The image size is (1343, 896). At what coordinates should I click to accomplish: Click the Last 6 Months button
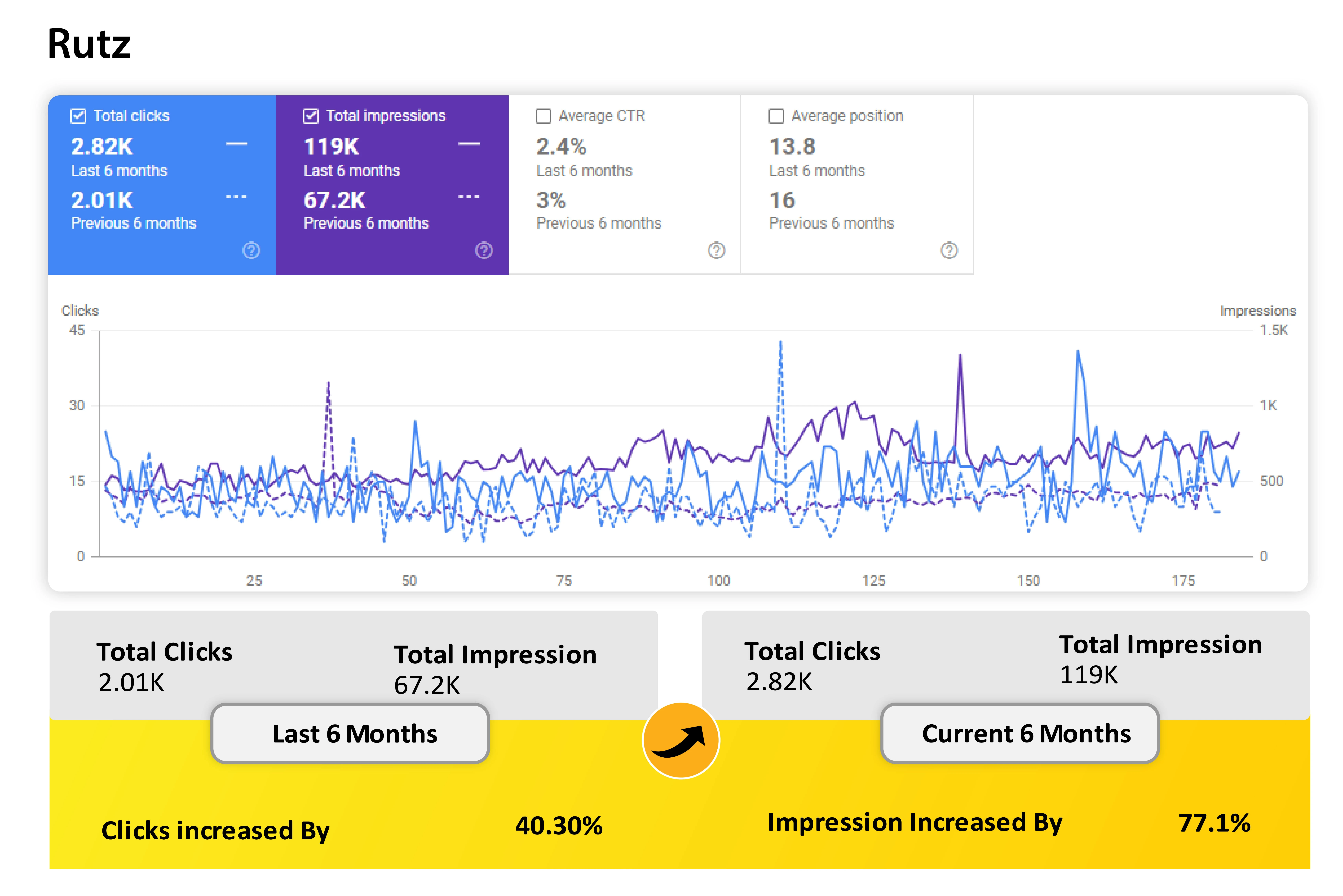click(x=350, y=733)
